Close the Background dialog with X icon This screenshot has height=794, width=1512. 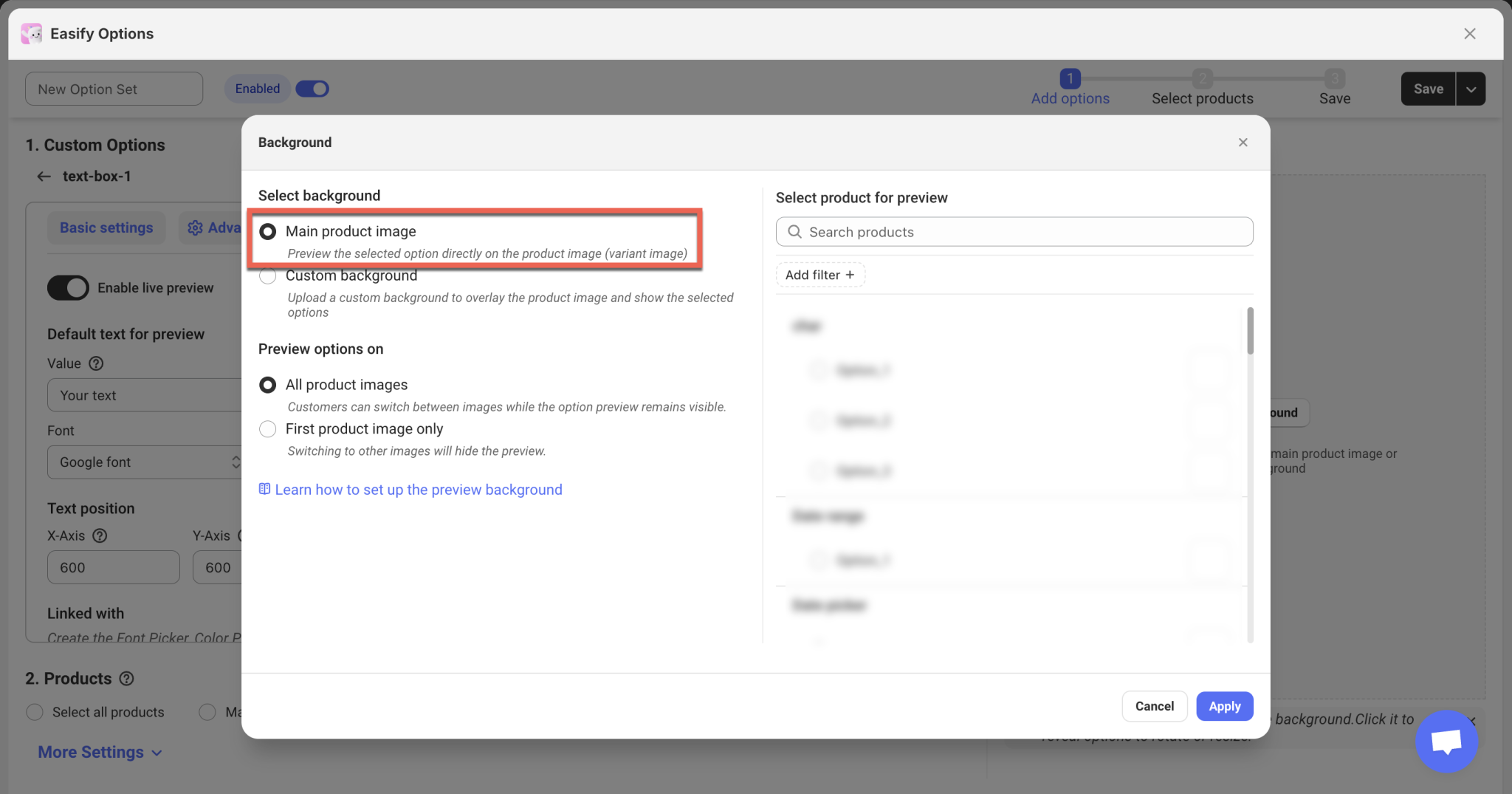[1243, 143]
